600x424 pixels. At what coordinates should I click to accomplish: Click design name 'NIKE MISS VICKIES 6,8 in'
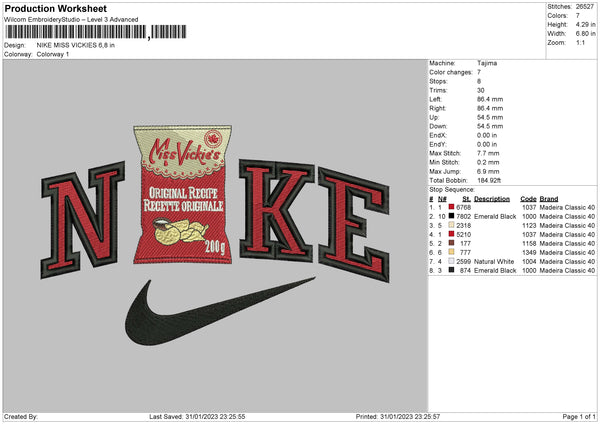76,45
